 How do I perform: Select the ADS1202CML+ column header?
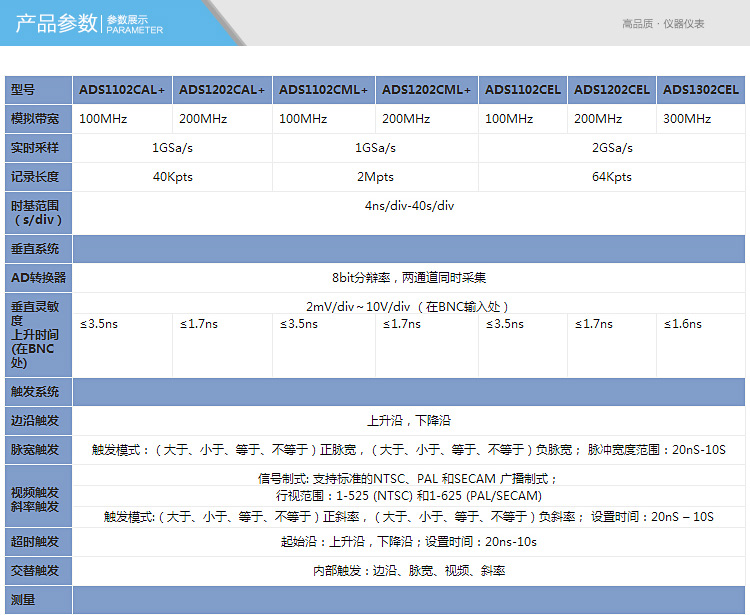(426, 90)
